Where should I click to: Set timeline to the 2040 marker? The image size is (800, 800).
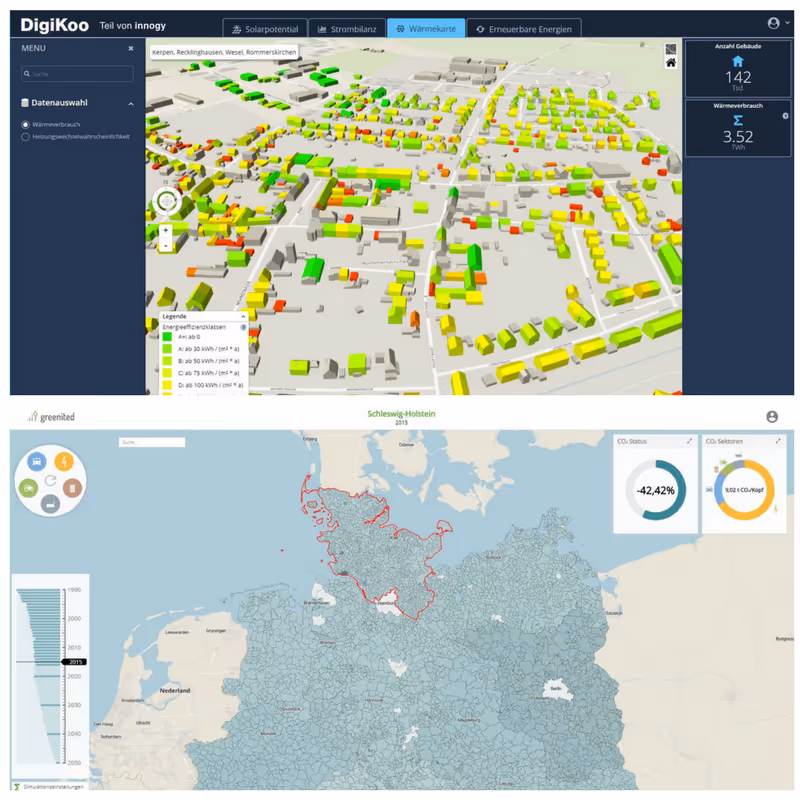point(74,734)
